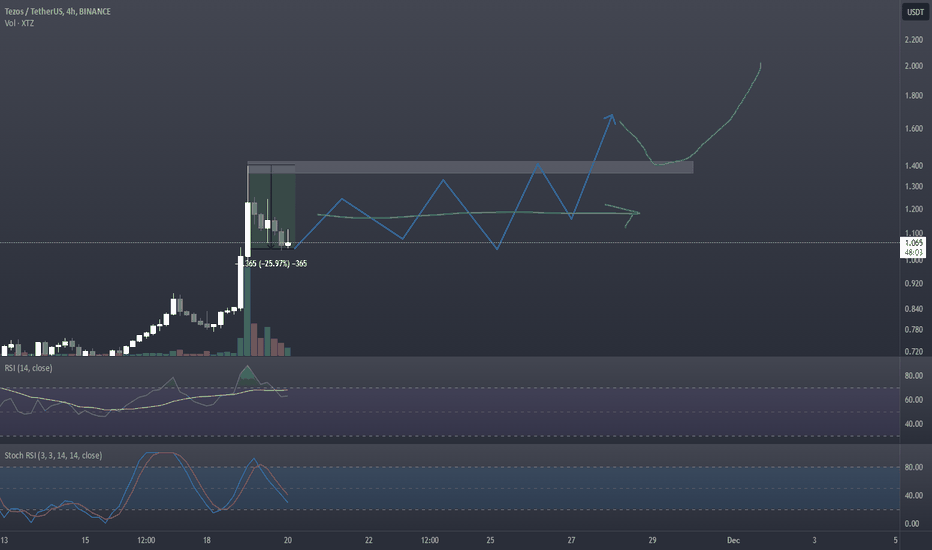Click the 1.800 price axis label
The image size is (932, 550).
(914, 96)
